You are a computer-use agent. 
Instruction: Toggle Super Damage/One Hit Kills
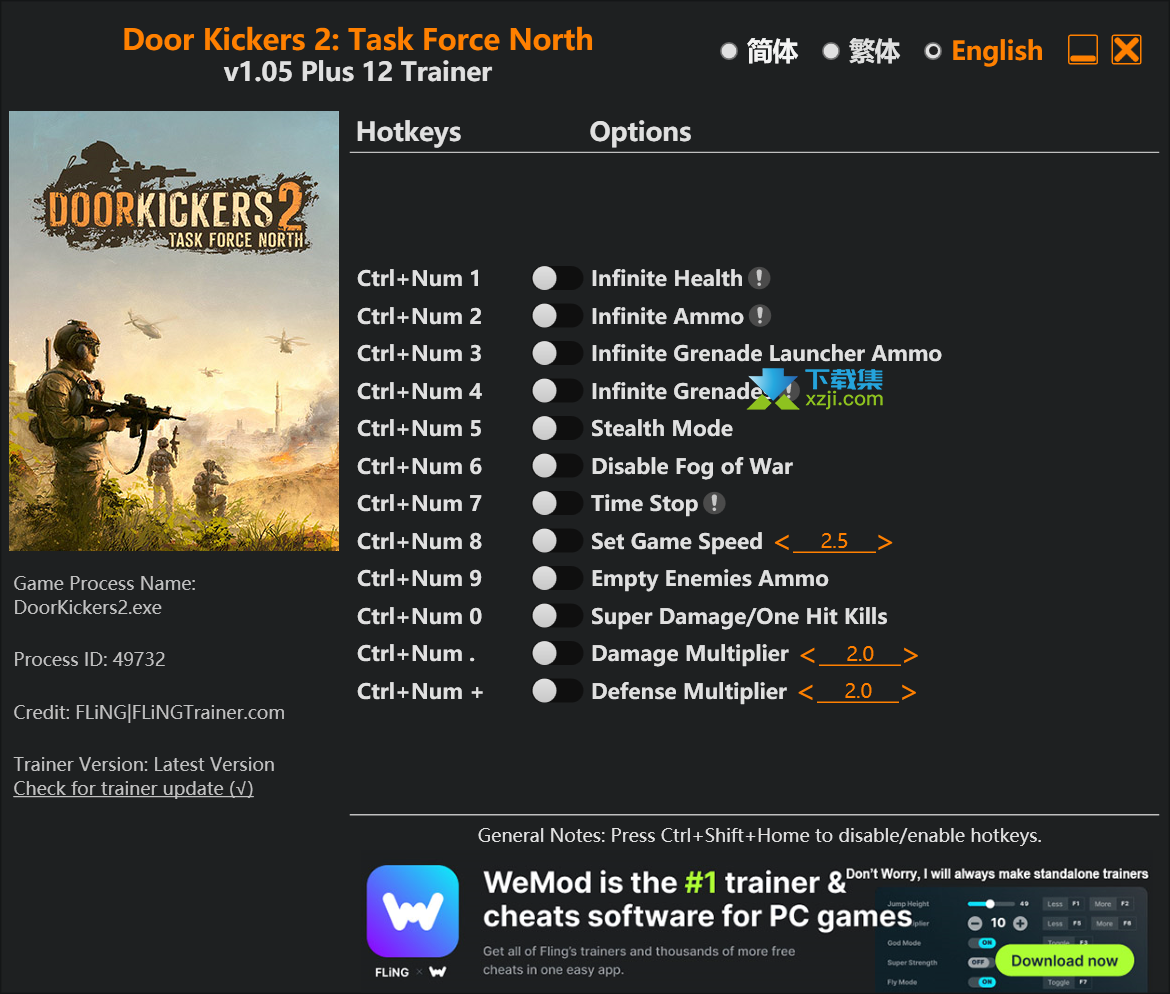557,616
